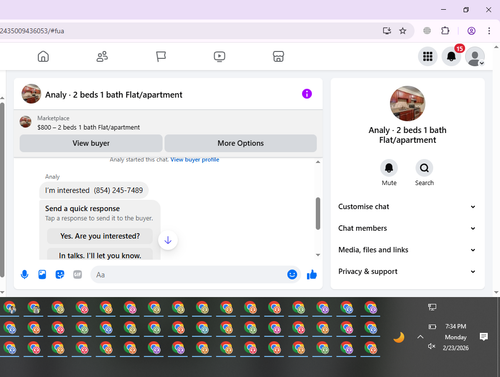Expand the Customise chat section
Image resolution: width=500 pixels, height=377 pixels.
(407, 207)
